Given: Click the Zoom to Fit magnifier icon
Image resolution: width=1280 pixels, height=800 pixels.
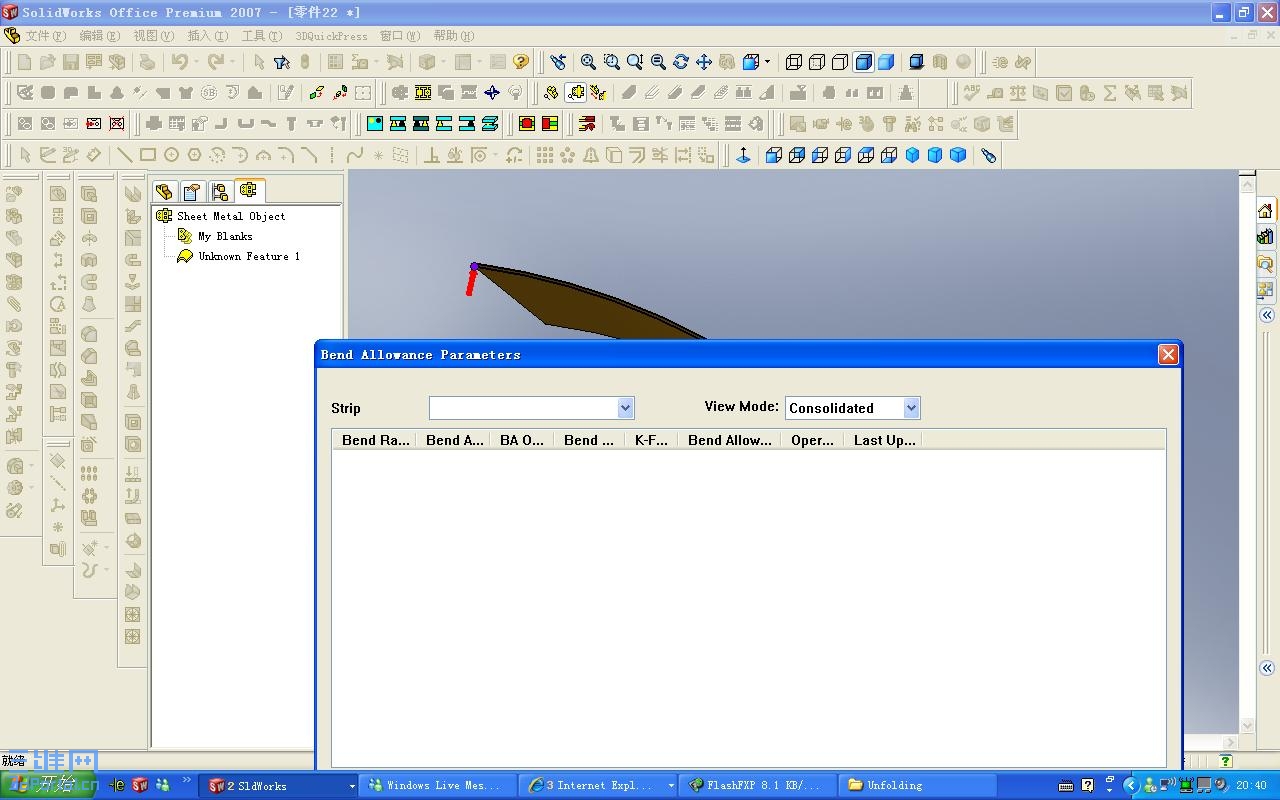Looking at the screenshot, I should click(588, 62).
